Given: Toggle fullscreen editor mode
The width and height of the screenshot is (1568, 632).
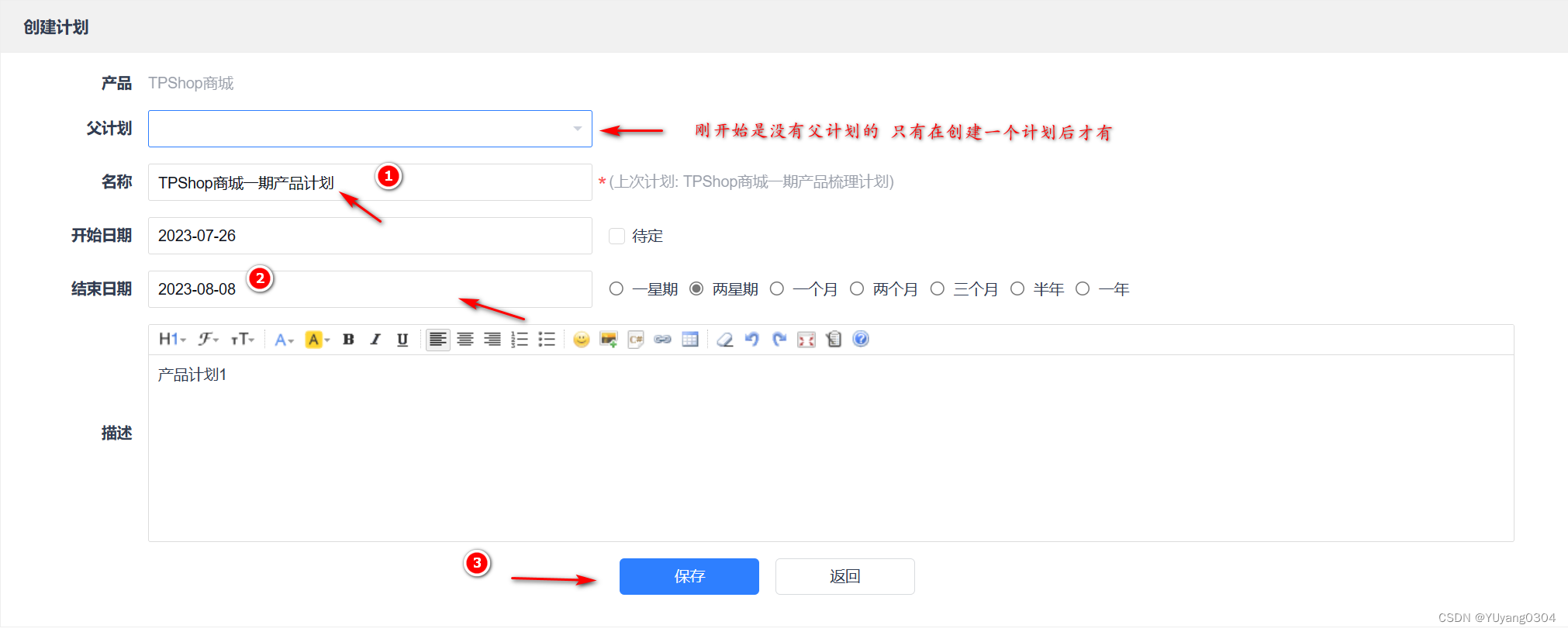Looking at the screenshot, I should (806, 340).
